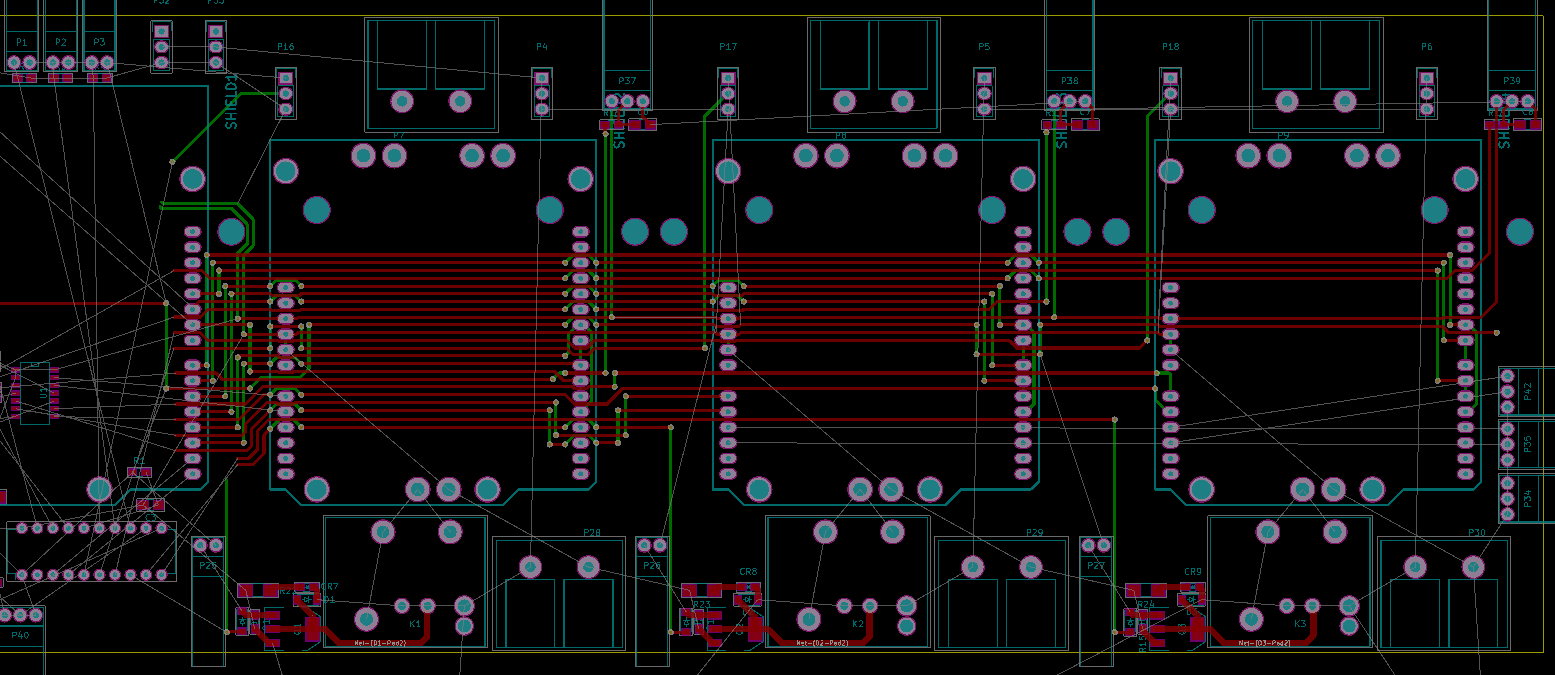Image resolution: width=1555 pixels, height=675 pixels.
Task: Select the P9 footprint reference
Action: point(1283,135)
